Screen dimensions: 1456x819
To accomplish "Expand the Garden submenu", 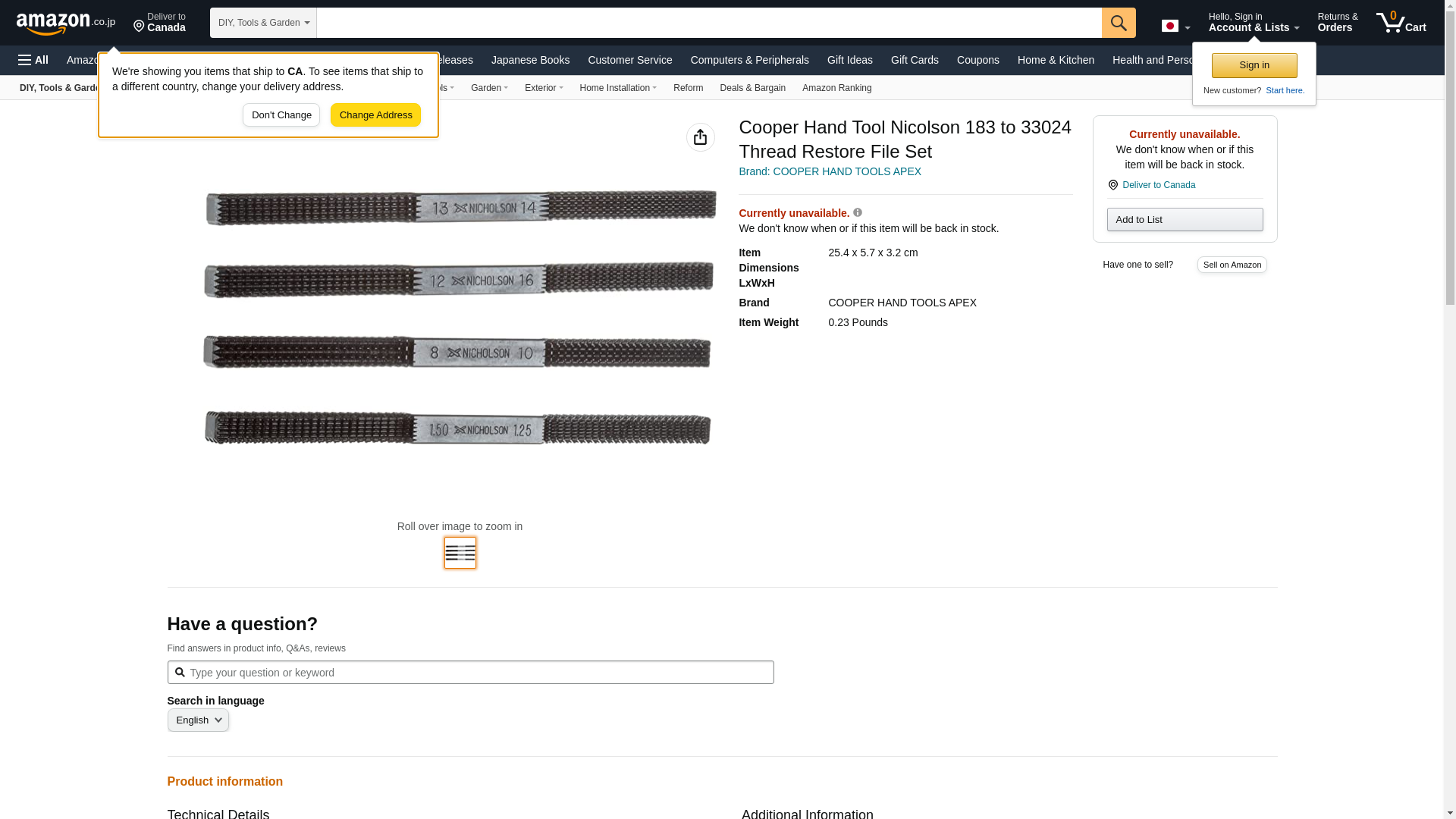I will click(x=488, y=88).
